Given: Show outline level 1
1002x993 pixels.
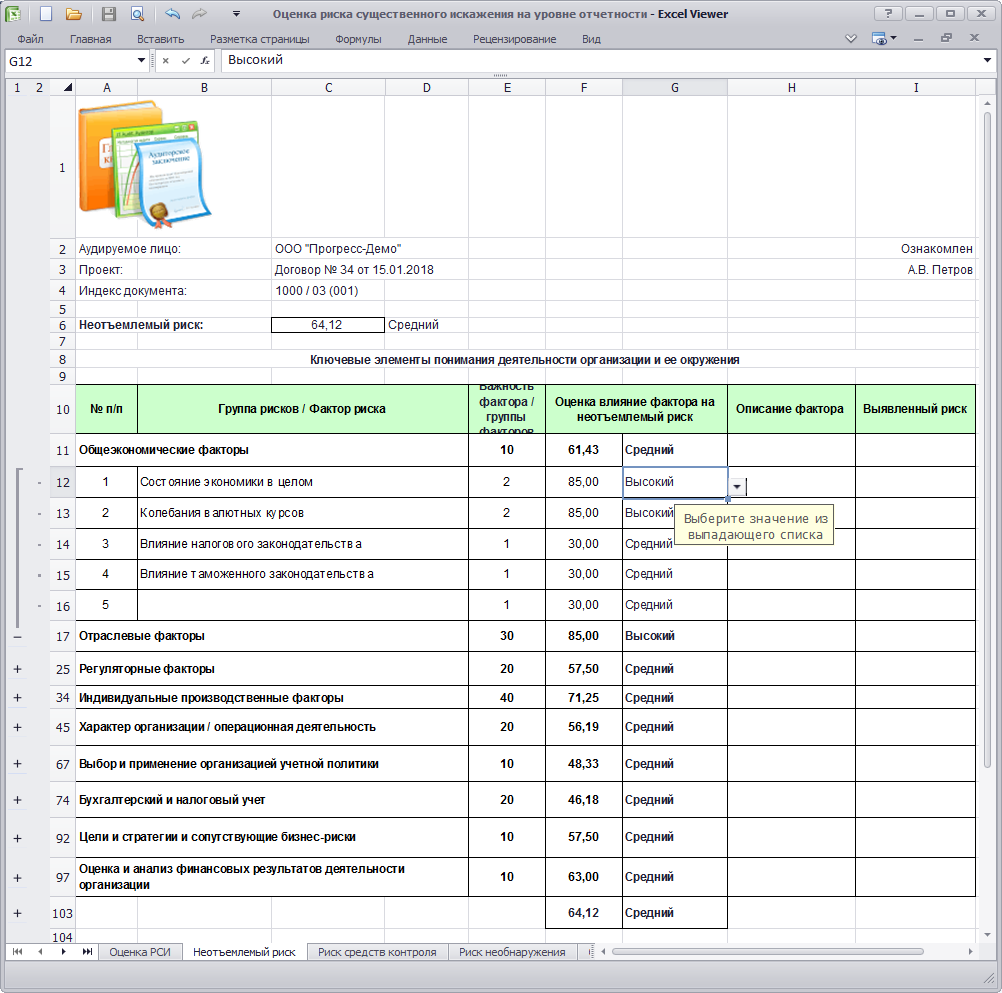Looking at the screenshot, I should click(17, 88).
